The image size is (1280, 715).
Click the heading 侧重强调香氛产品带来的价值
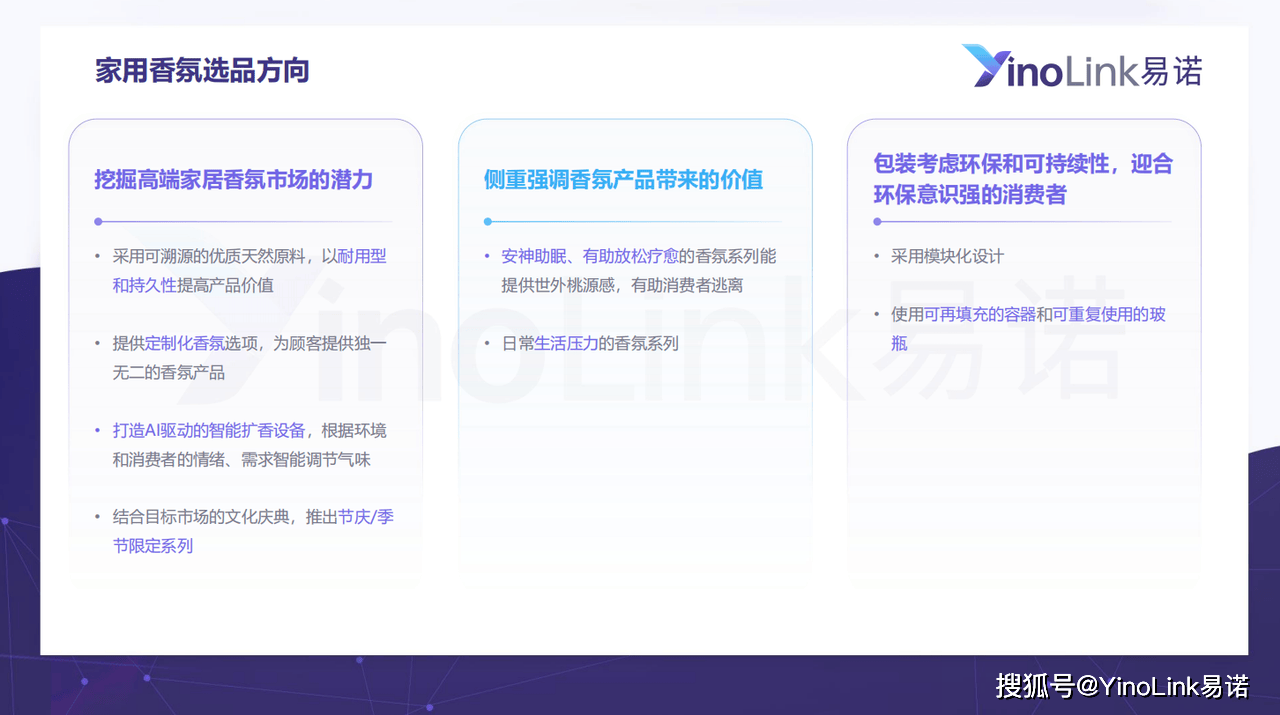pyautogui.click(x=623, y=179)
